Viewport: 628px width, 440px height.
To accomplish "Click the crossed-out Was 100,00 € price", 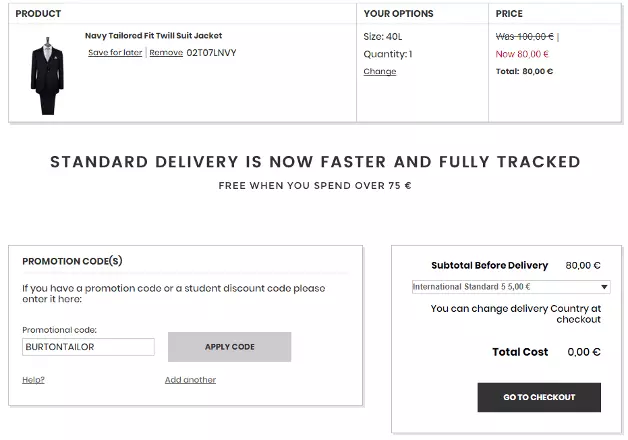I will click(x=525, y=36).
